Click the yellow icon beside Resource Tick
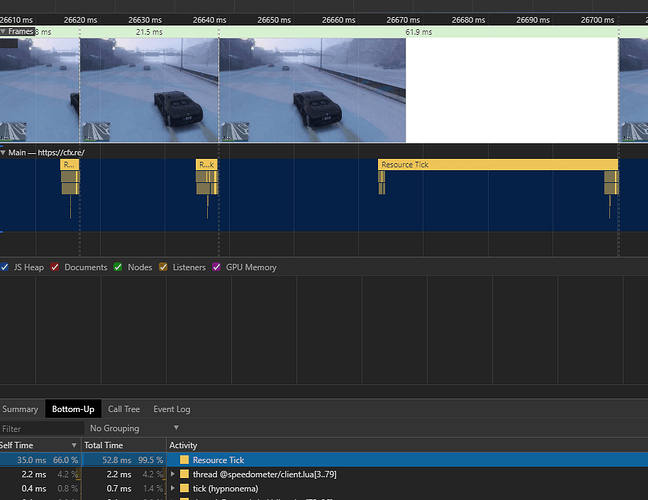The height and width of the screenshot is (500, 648). tap(184, 460)
